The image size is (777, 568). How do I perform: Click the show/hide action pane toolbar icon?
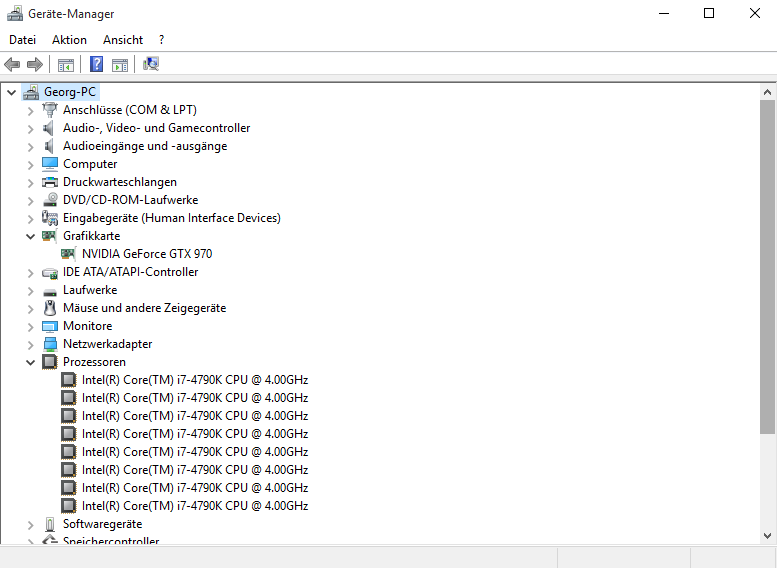pyautogui.click(x=119, y=64)
